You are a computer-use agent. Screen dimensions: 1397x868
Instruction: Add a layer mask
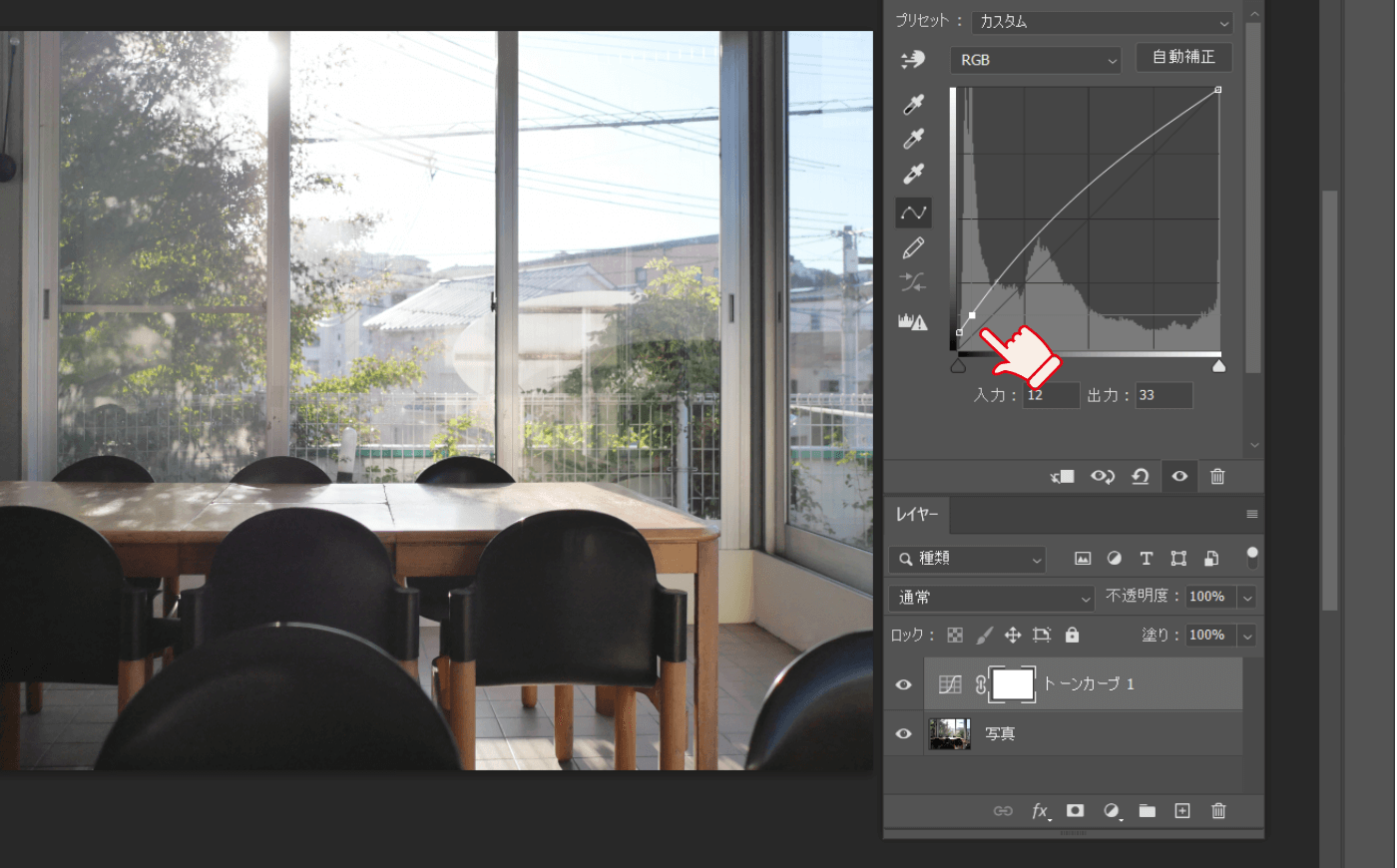point(1075,811)
